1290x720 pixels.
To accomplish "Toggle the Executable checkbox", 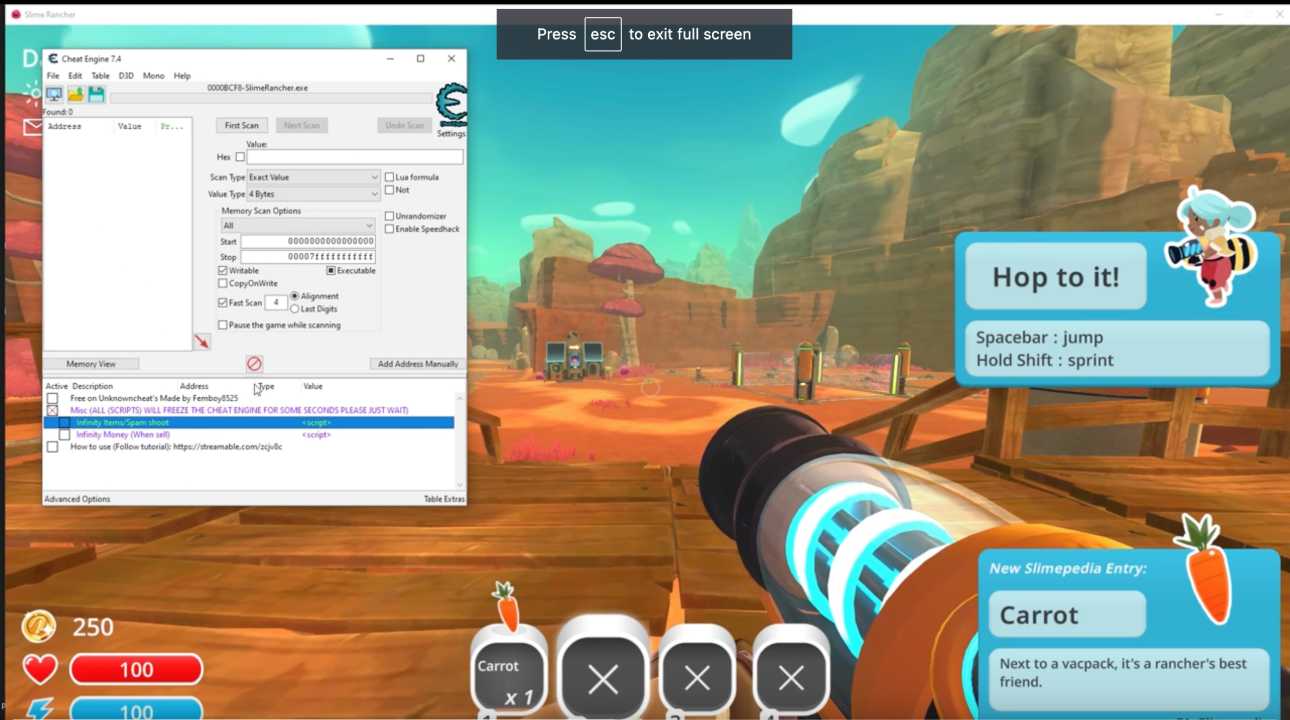I will click(x=331, y=271).
